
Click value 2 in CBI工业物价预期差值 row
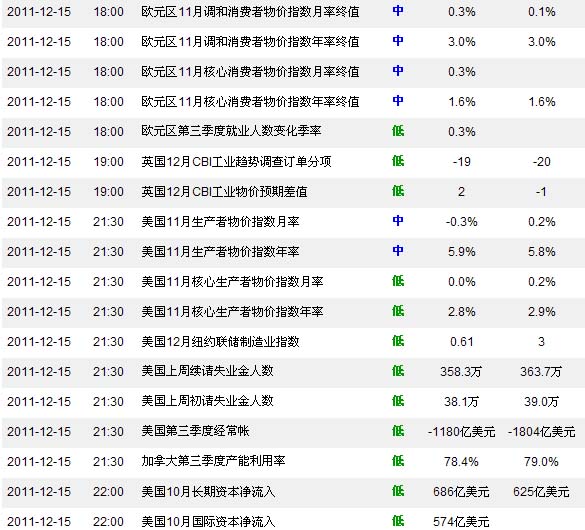click(x=462, y=192)
